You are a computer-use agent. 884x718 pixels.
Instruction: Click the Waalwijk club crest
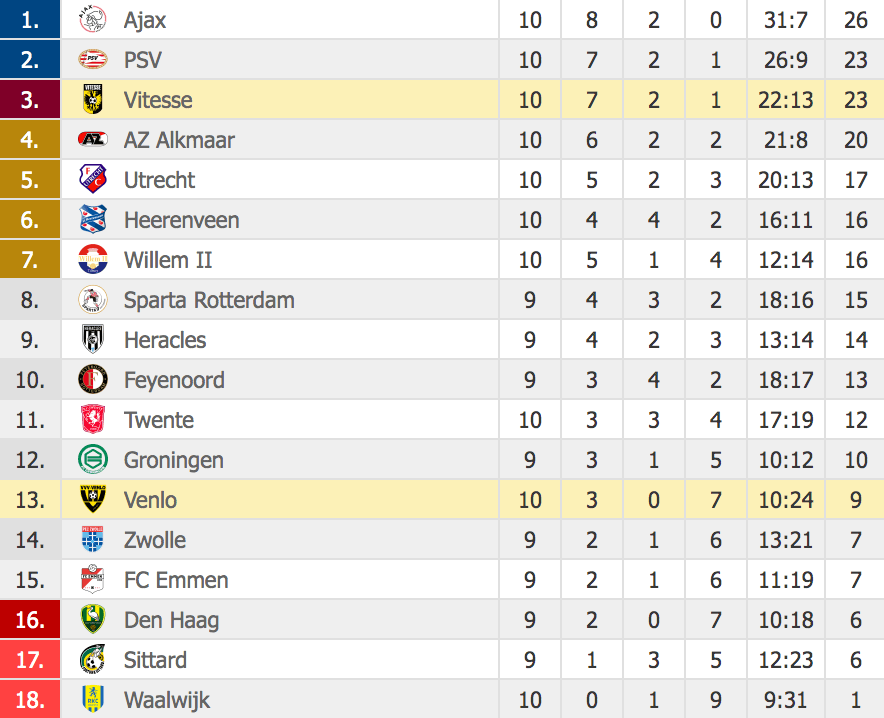[92, 700]
